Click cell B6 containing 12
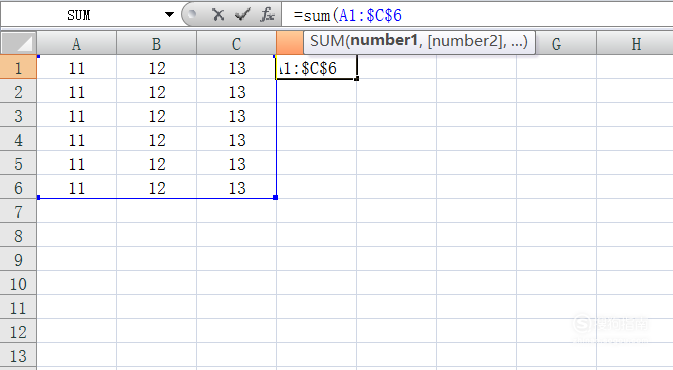 pyautogui.click(x=156, y=188)
